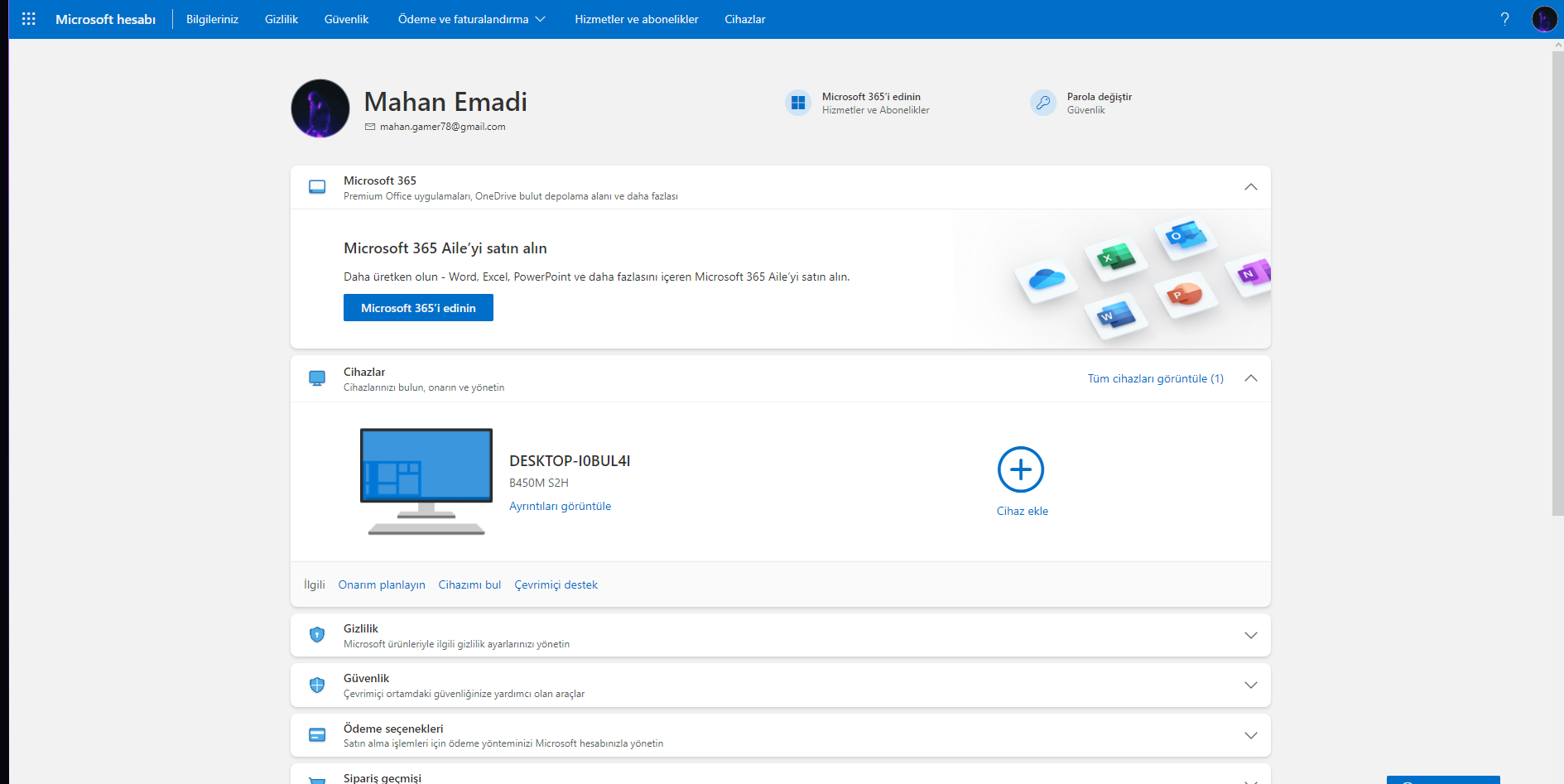This screenshot has width=1564, height=784.
Task: Click the Ayrıntıları görüntüle link
Action: 561,506
